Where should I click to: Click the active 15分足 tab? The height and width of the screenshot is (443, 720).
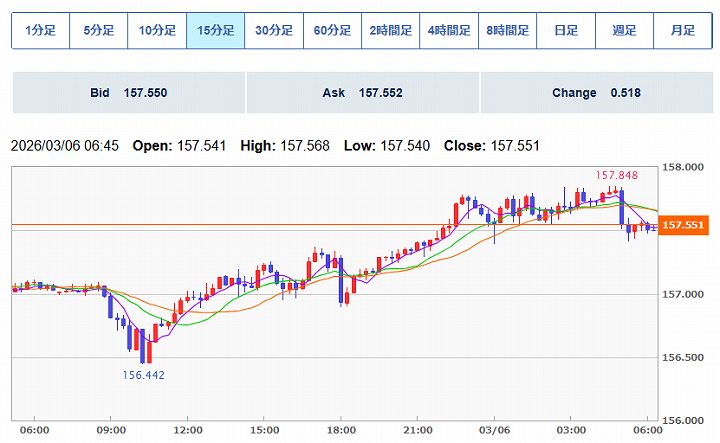tap(216, 31)
